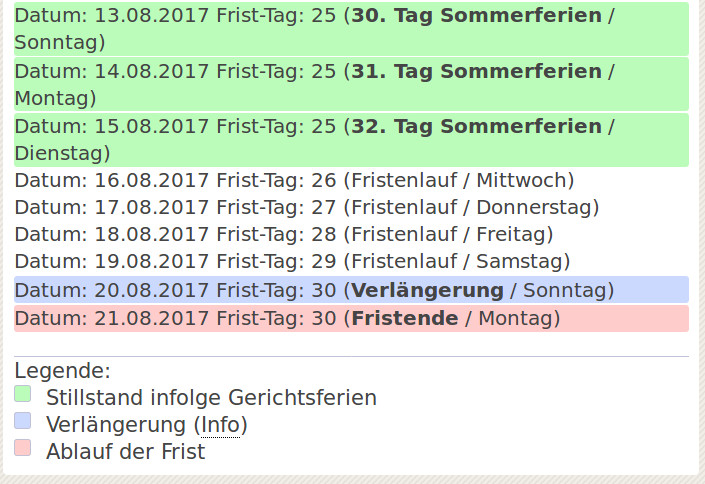Click the Legende heading
Viewport: 705px width, 484px height.
coord(62,371)
